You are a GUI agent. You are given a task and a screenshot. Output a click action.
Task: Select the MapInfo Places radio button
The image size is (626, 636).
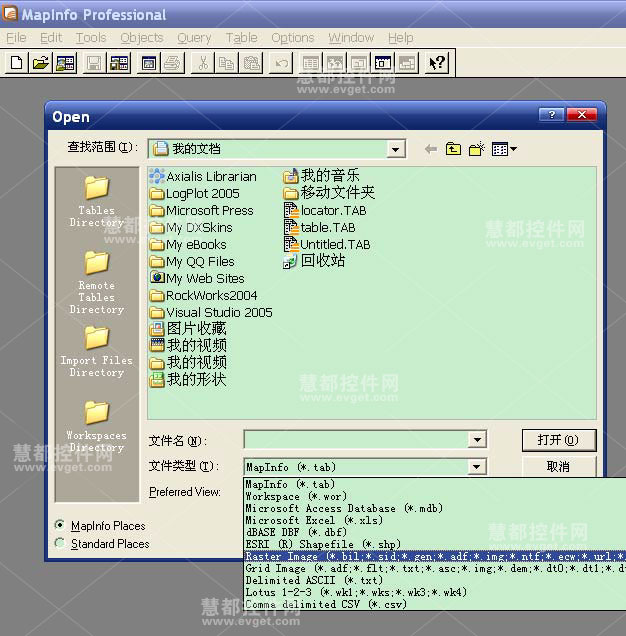[x=60, y=525]
